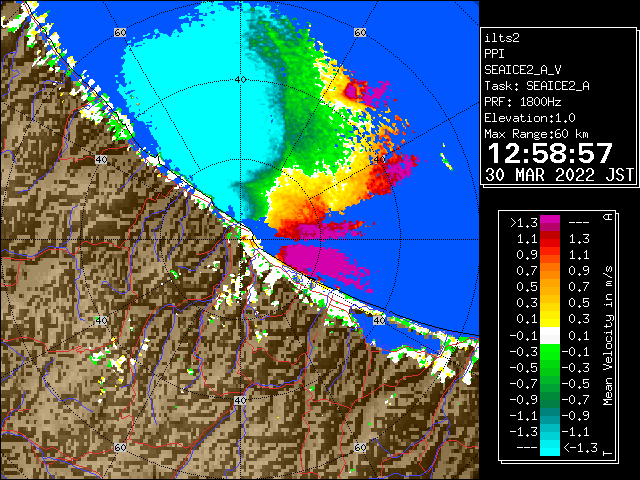Click the top-right "60" range ring label

pos(360,32)
